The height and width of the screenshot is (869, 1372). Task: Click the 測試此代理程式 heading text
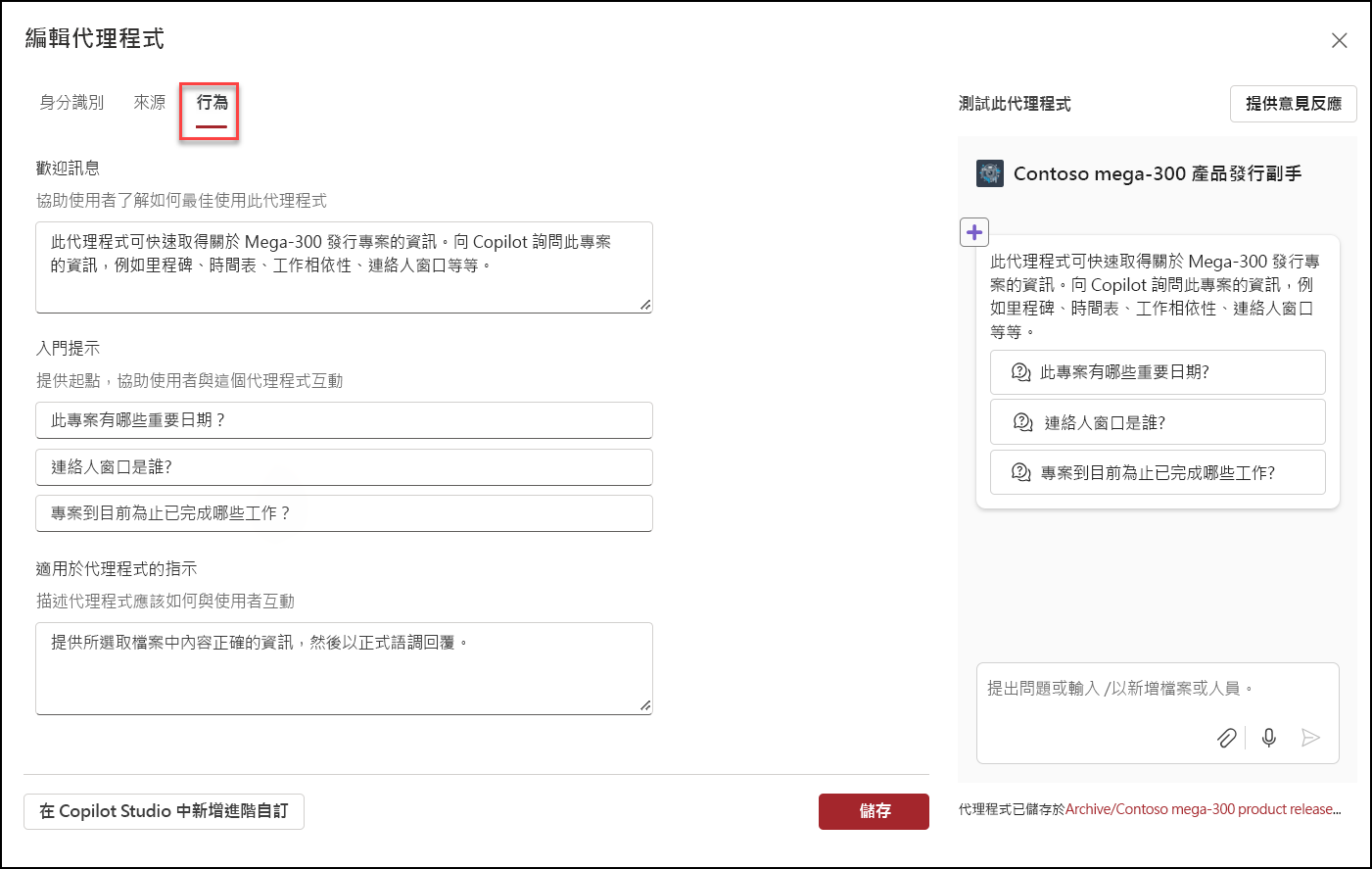point(1015,104)
